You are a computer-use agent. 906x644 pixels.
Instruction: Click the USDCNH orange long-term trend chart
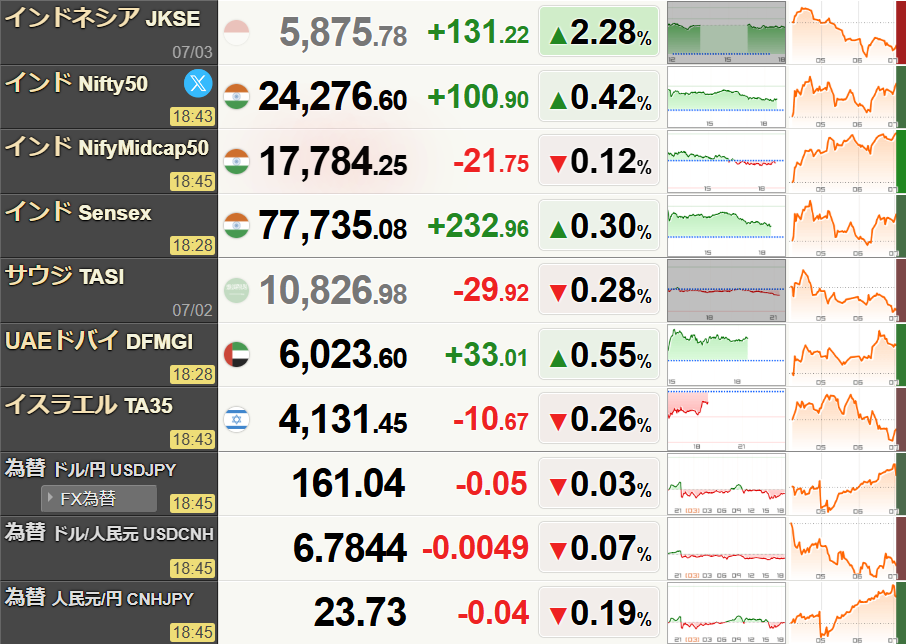point(843,549)
